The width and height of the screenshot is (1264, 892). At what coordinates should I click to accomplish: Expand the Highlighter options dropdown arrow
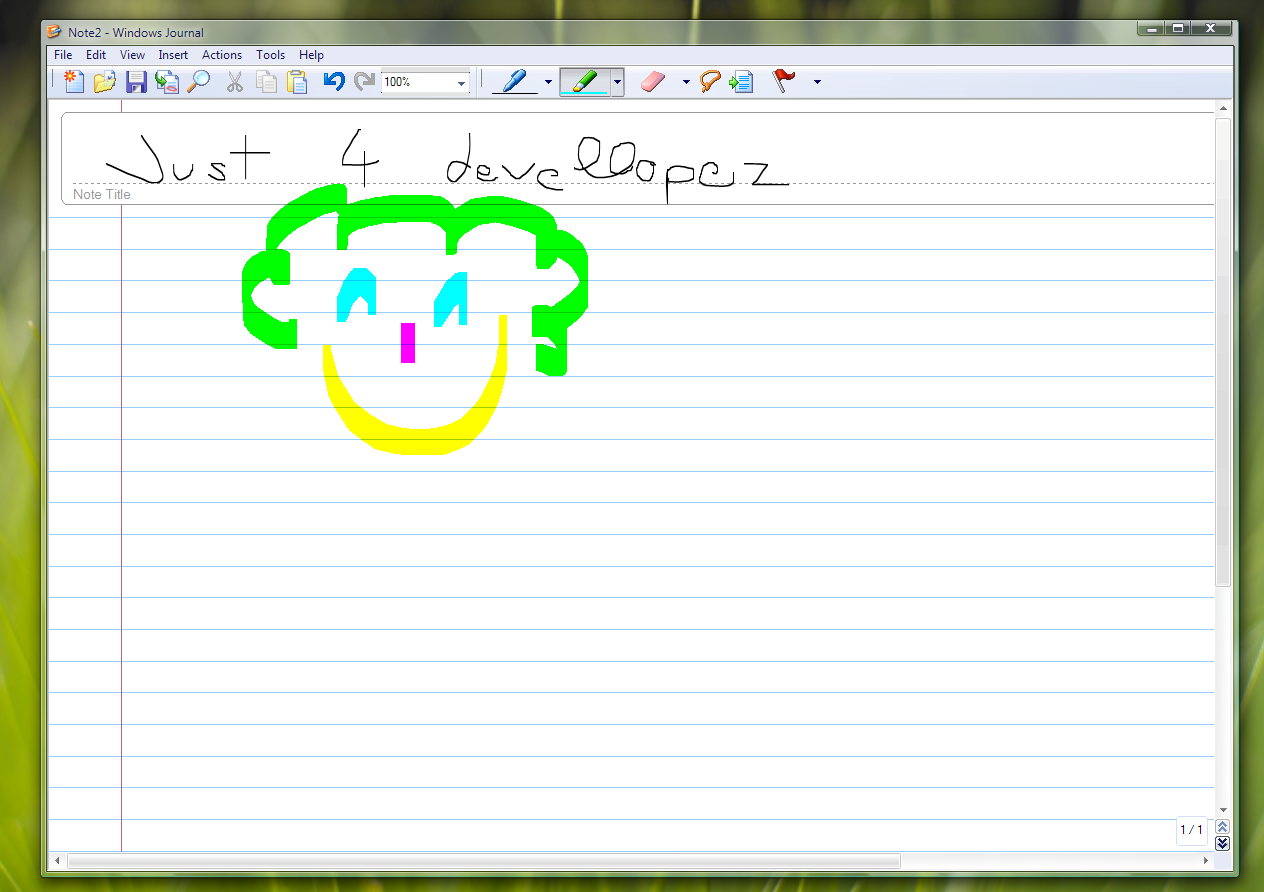(x=618, y=82)
